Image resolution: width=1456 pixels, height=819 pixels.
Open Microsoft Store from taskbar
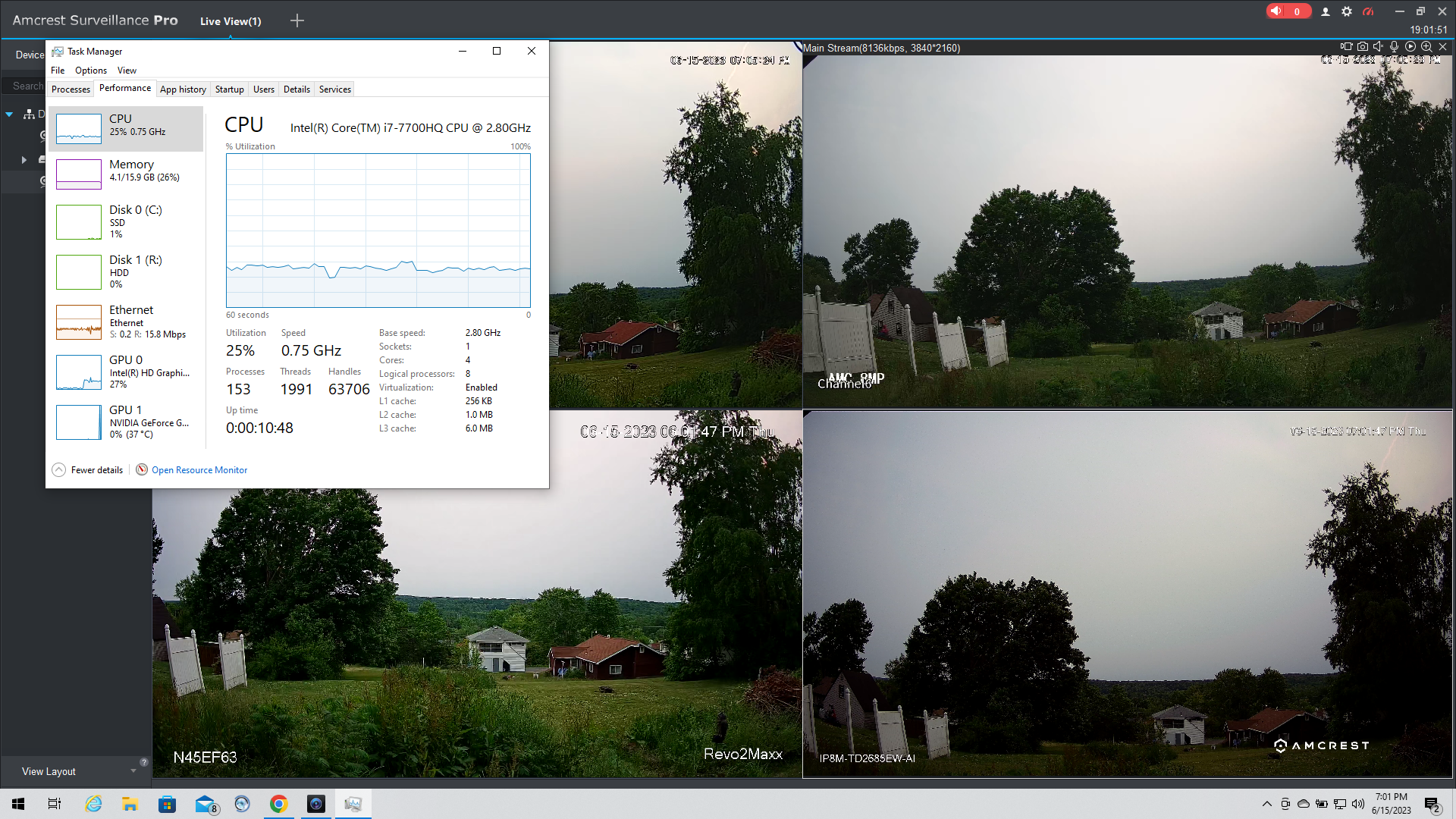point(167,804)
